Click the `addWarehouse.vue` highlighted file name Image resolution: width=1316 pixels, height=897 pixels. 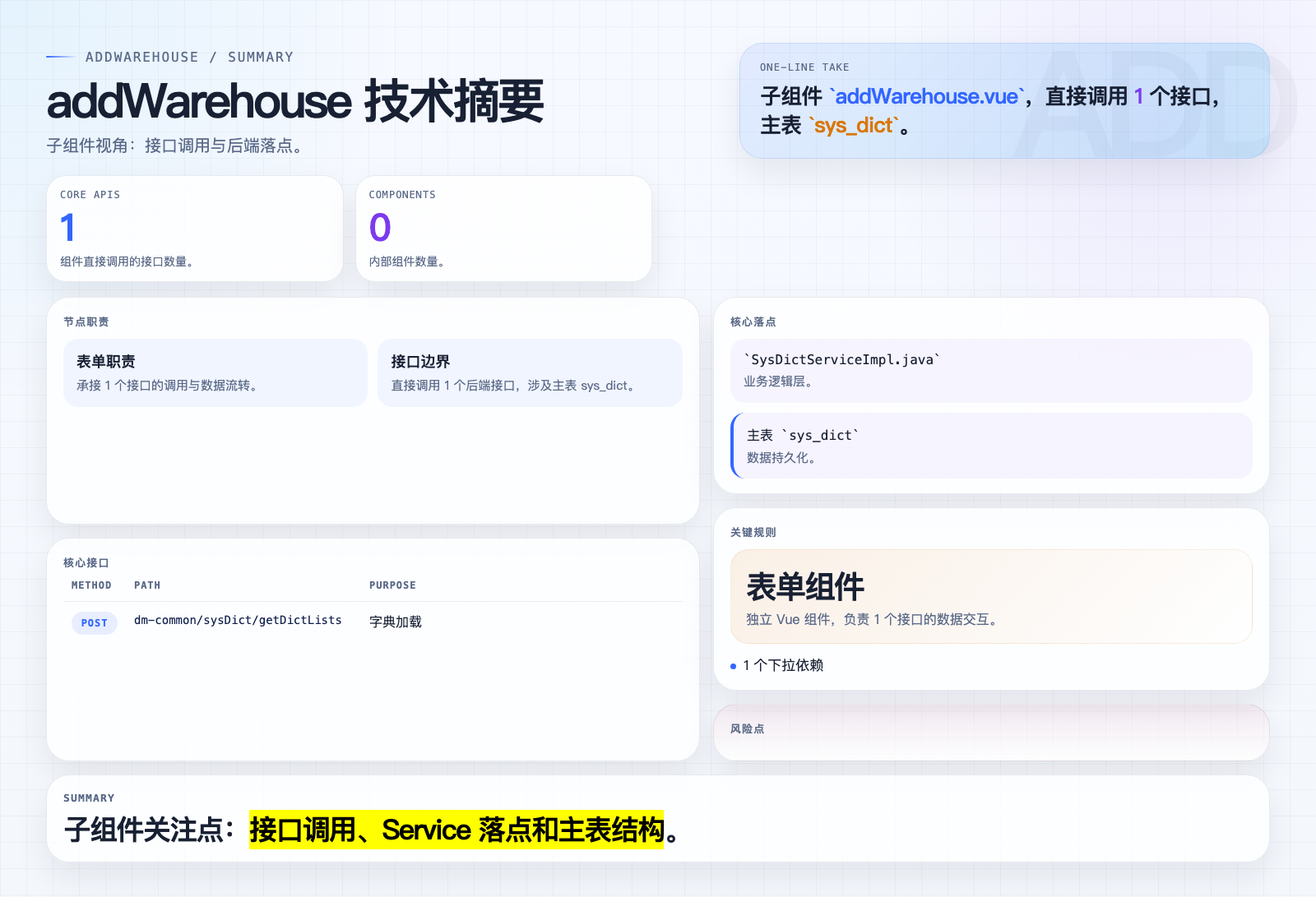coord(927,96)
